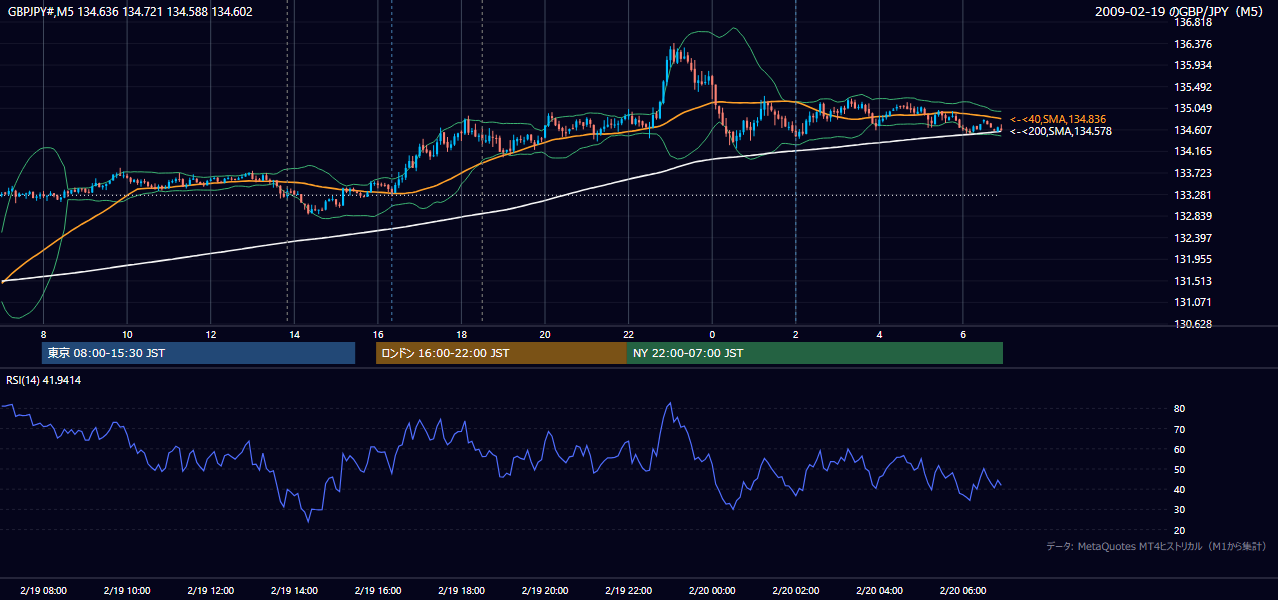Click the 2/19 16:00 time label
Image resolution: width=1278 pixels, height=600 pixels.
377,590
